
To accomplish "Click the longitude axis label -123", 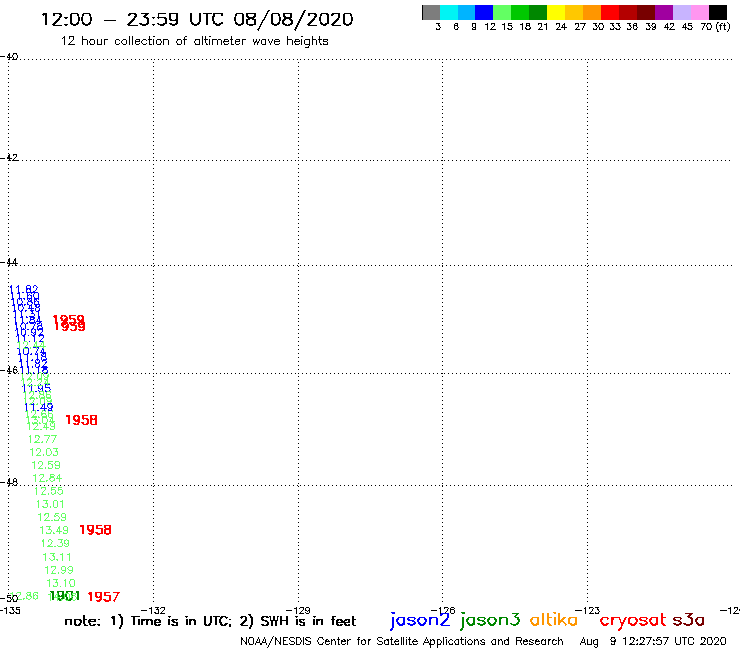I will (588, 610).
